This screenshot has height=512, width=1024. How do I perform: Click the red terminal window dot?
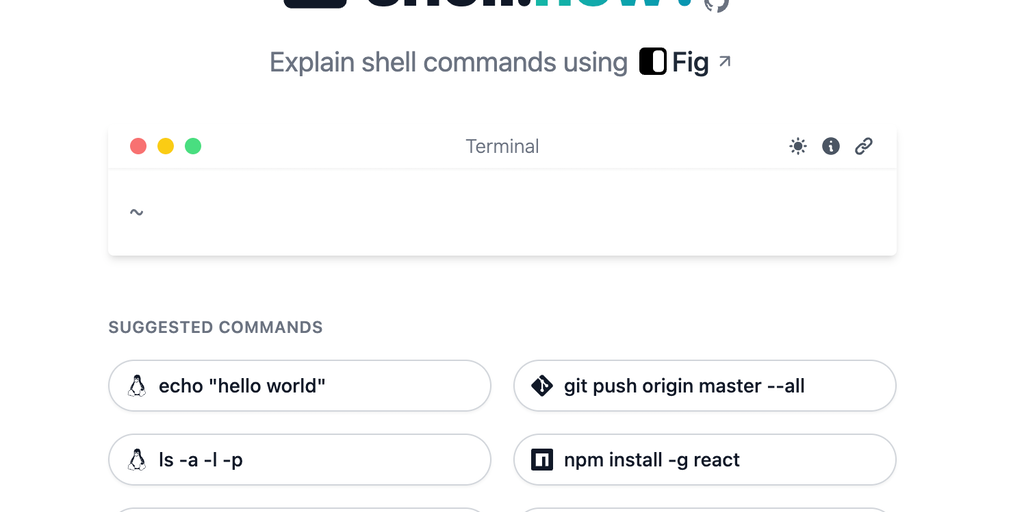pyautogui.click(x=139, y=146)
